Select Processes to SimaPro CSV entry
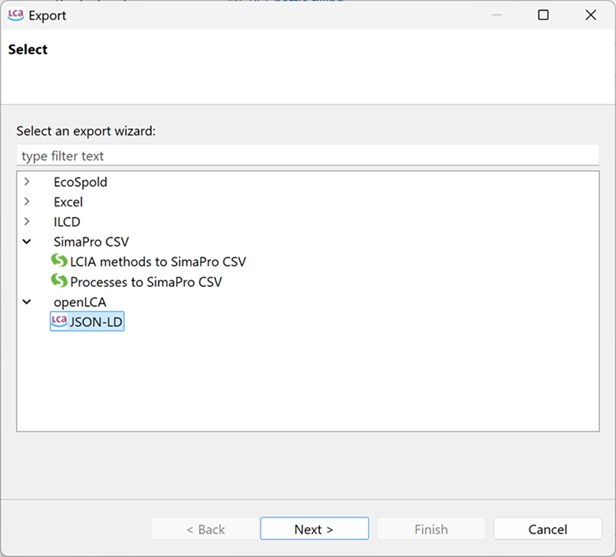This screenshot has width=616, height=557. click(x=146, y=282)
